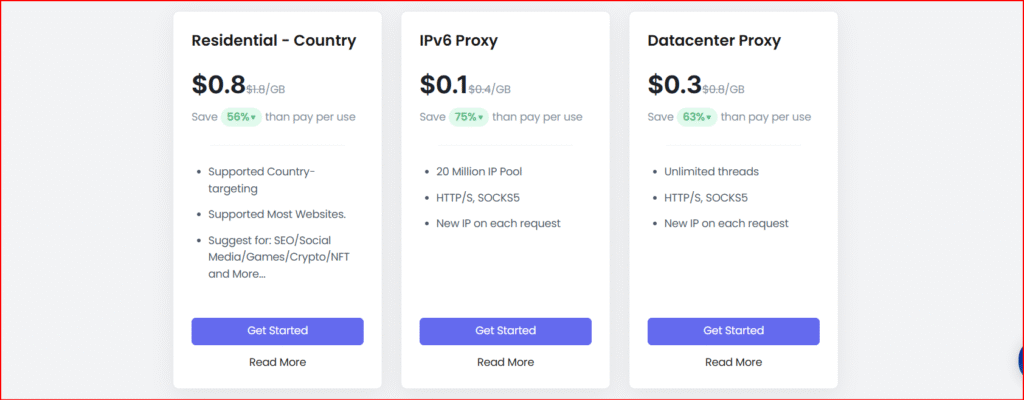The image size is (1024, 400).
Task: Click the down arrow in the 75% savings badge
Action: click(x=481, y=117)
